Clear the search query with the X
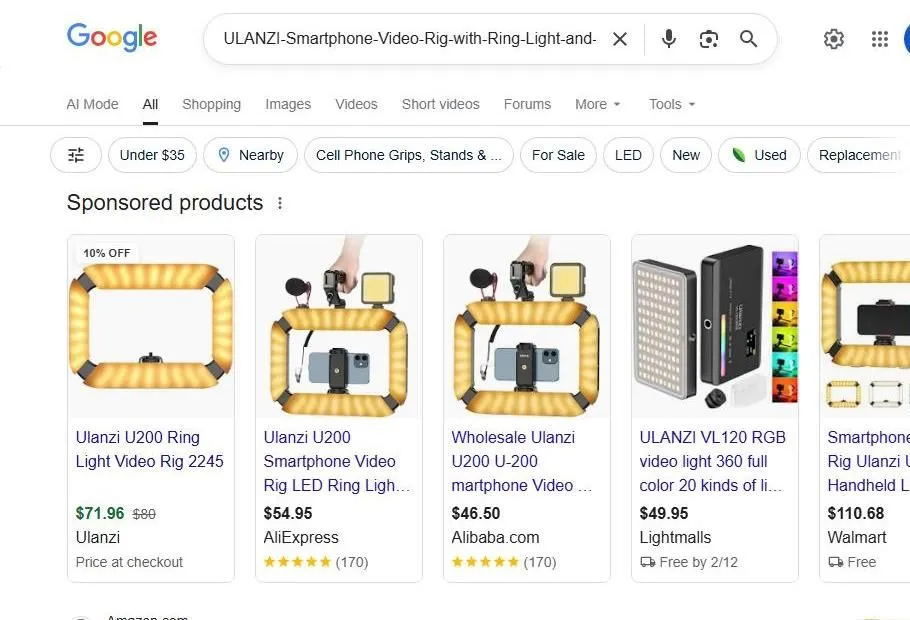The image size is (910, 620). (x=620, y=39)
